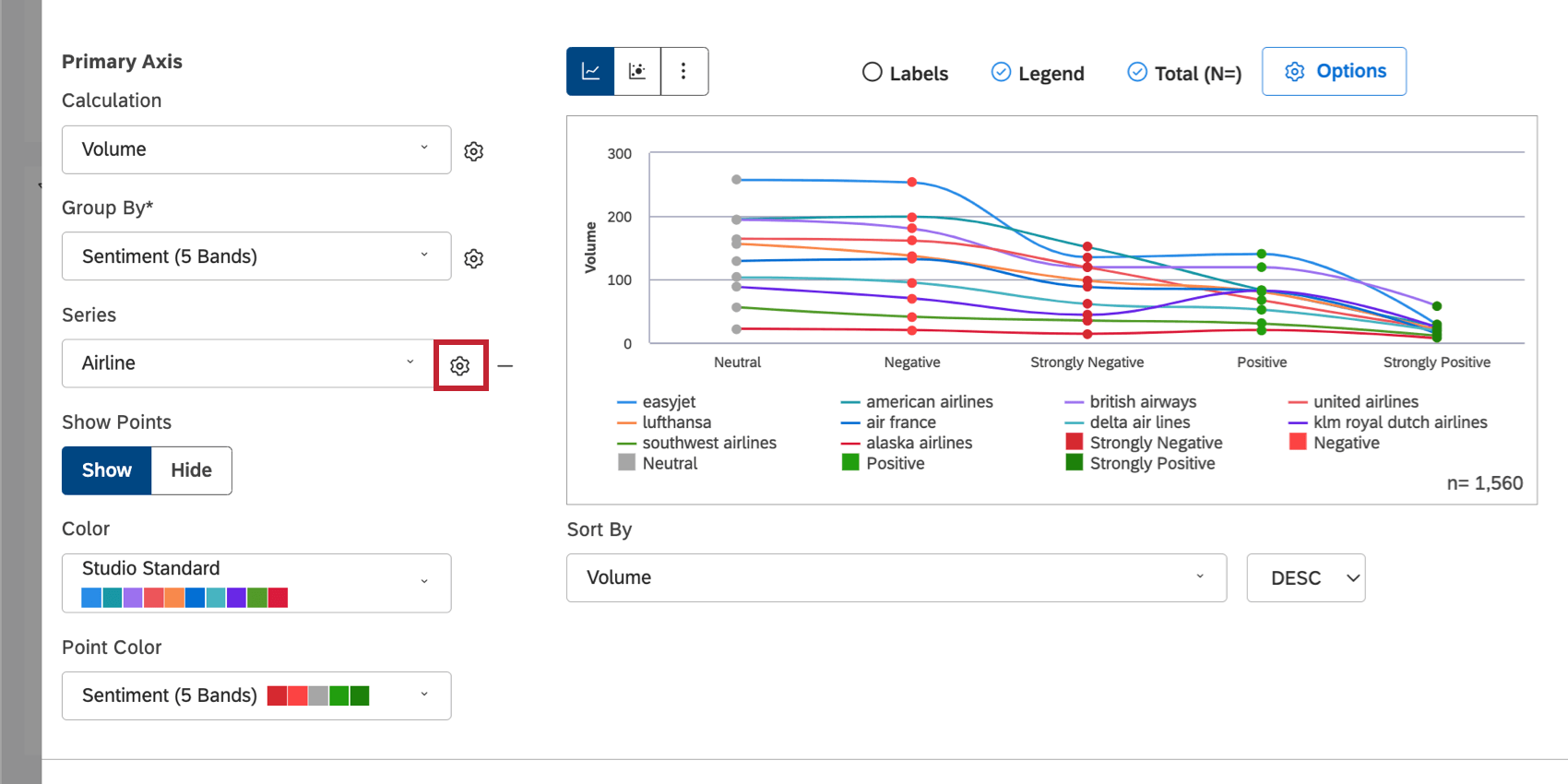Open the Calculation settings gear

tap(474, 151)
